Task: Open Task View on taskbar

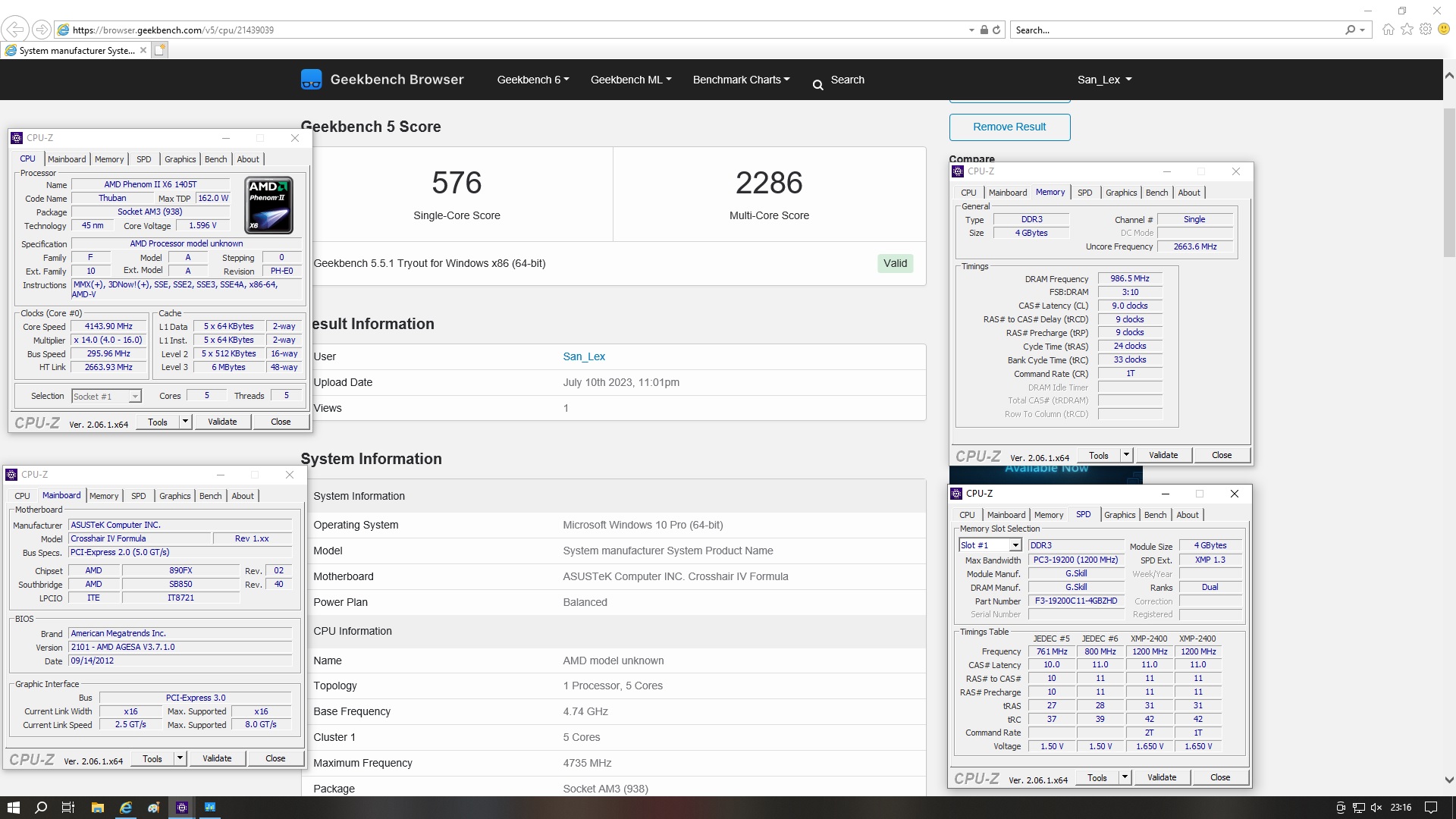Action: (x=67, y=808)
